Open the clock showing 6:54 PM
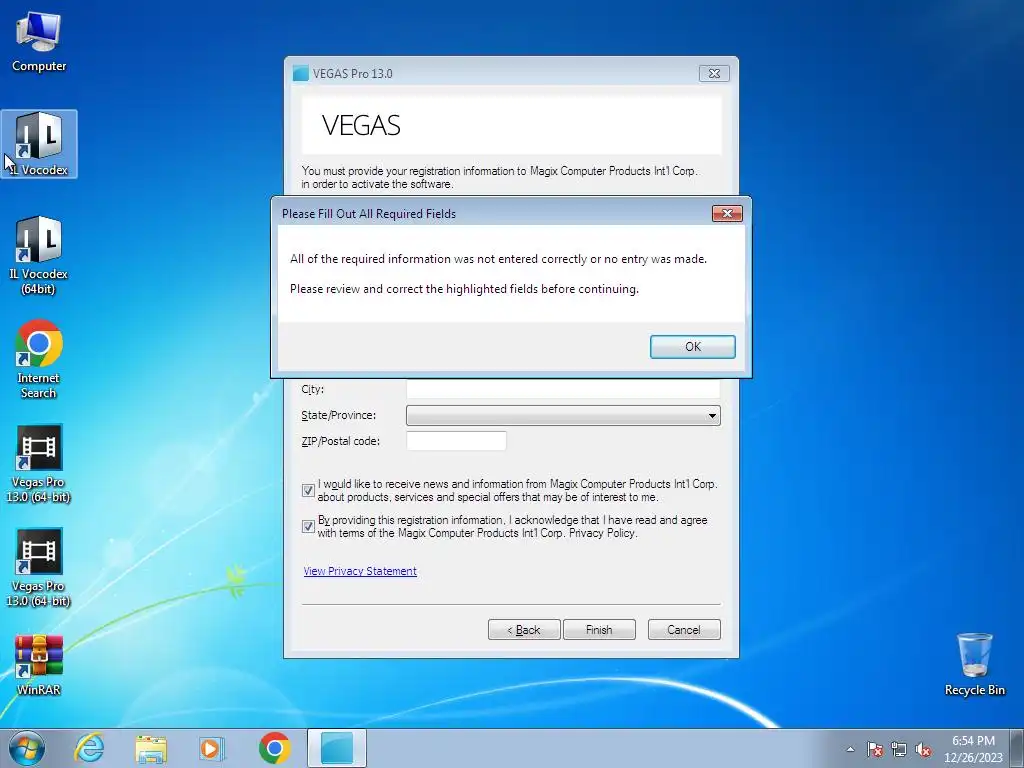 pos(973,748)
